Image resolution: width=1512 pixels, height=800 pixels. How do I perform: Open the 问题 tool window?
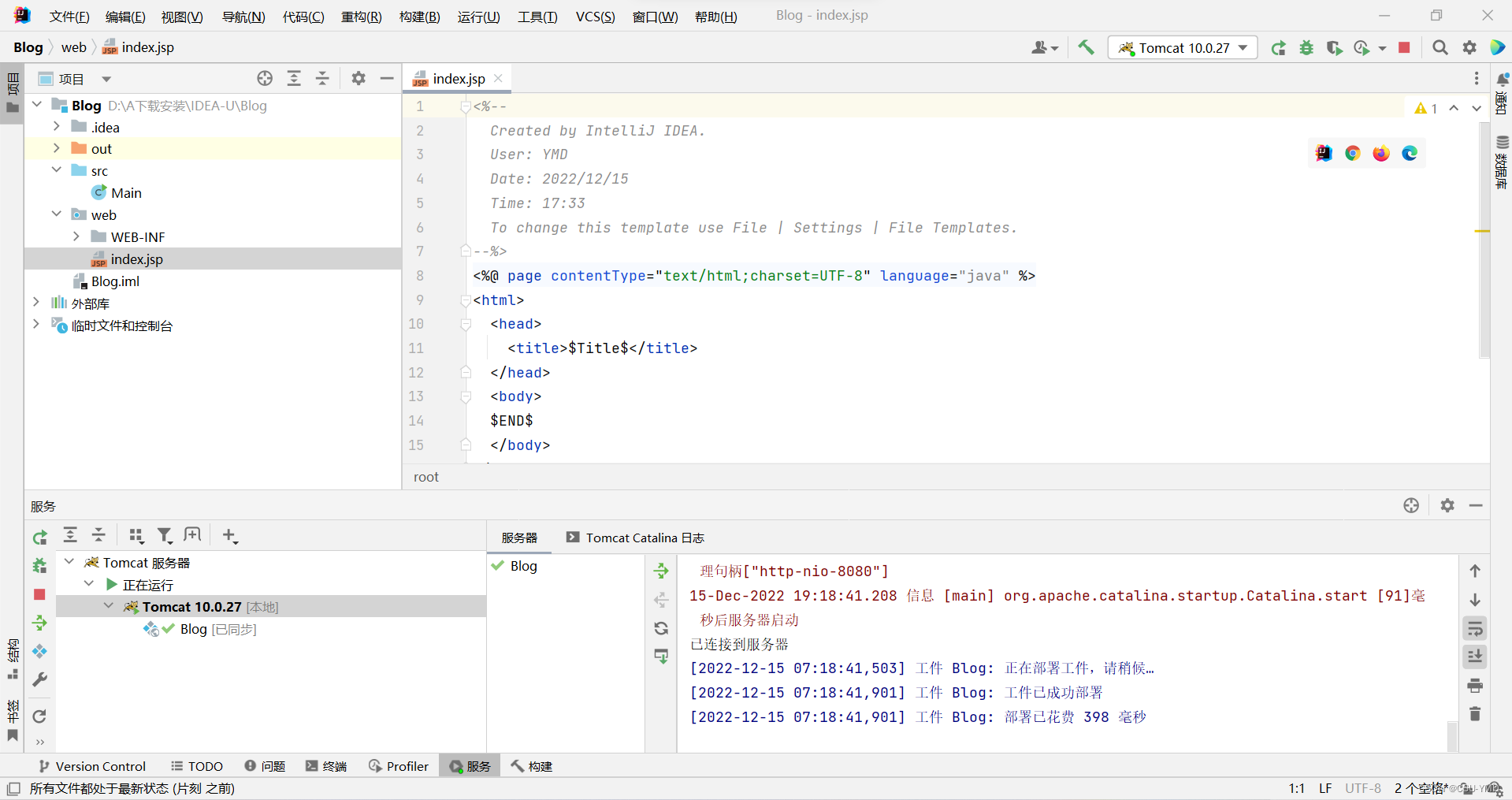(265, 766)
